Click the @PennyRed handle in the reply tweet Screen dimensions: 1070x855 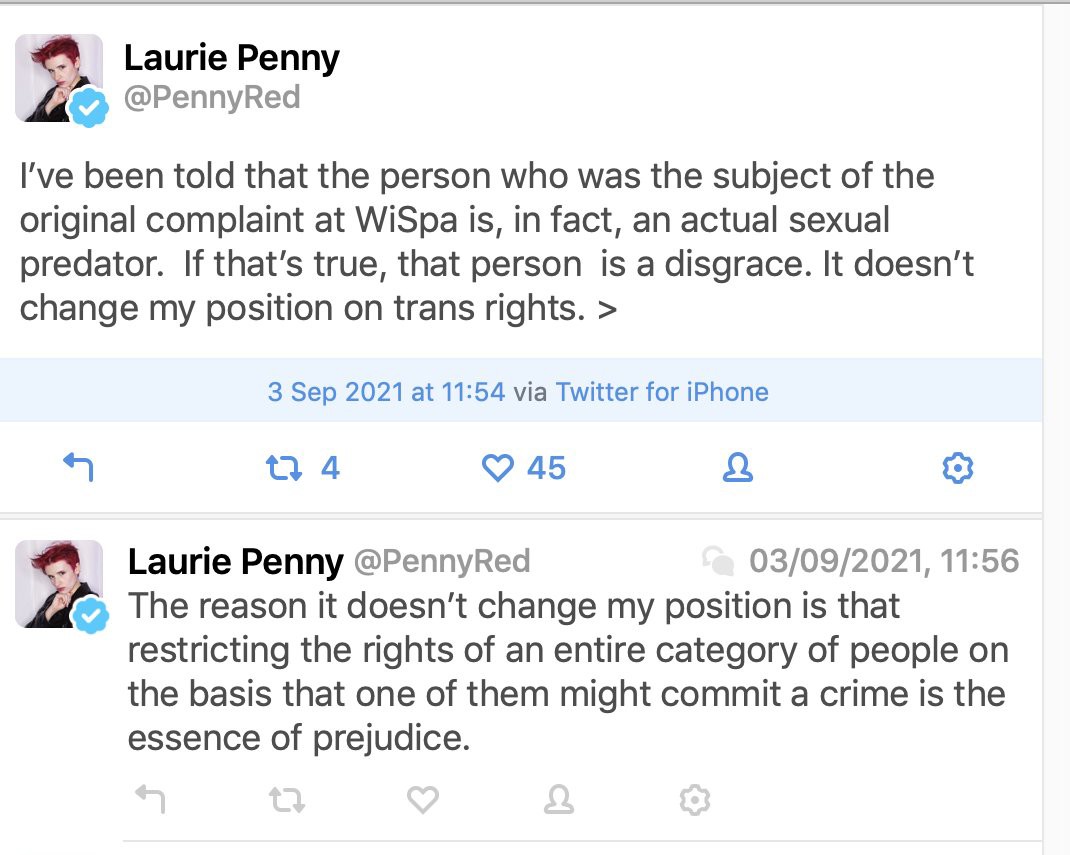441,562
